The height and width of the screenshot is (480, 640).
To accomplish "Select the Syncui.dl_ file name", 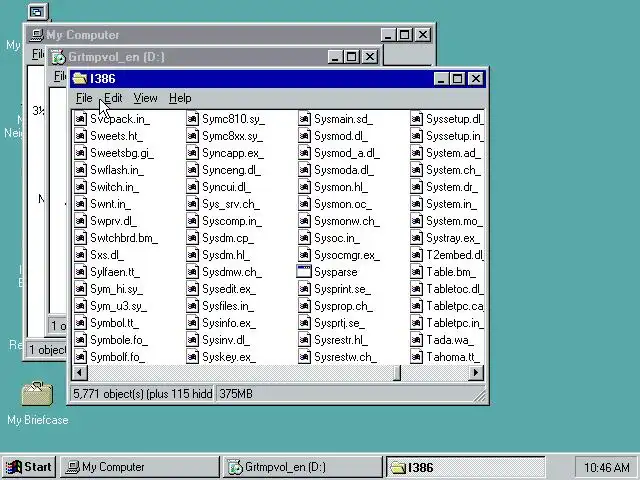I will tap(227, 187).
